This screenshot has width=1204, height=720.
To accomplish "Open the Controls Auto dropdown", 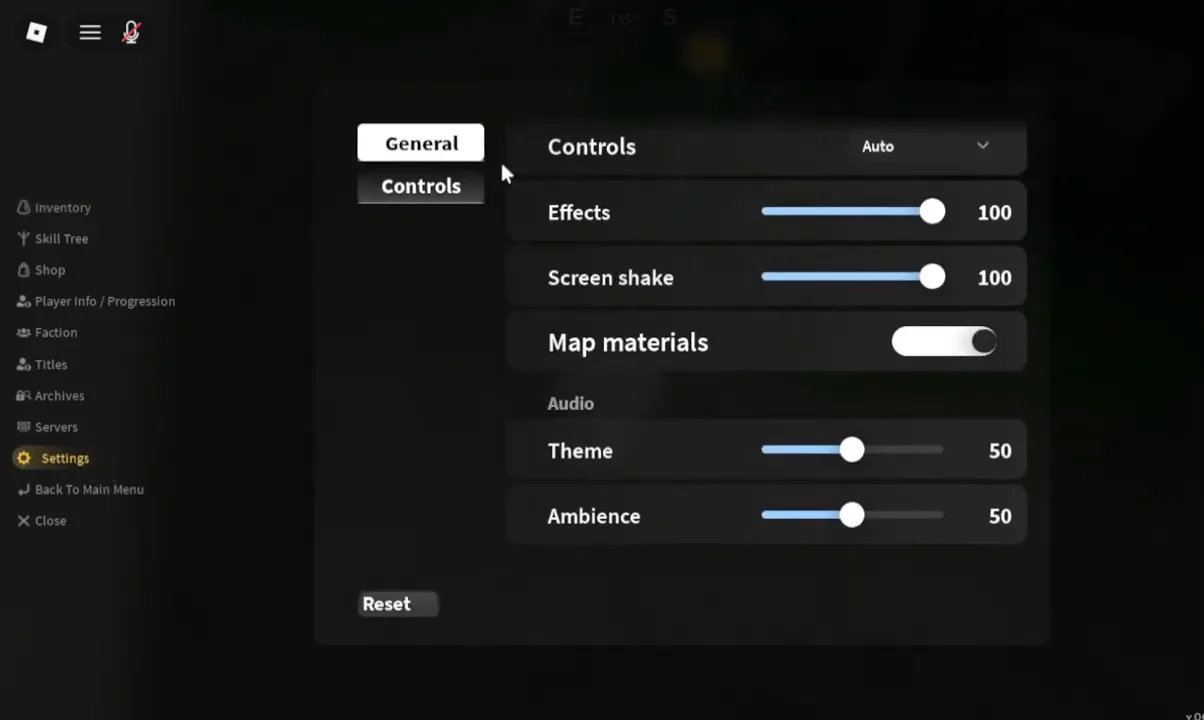I will [926, 146].
